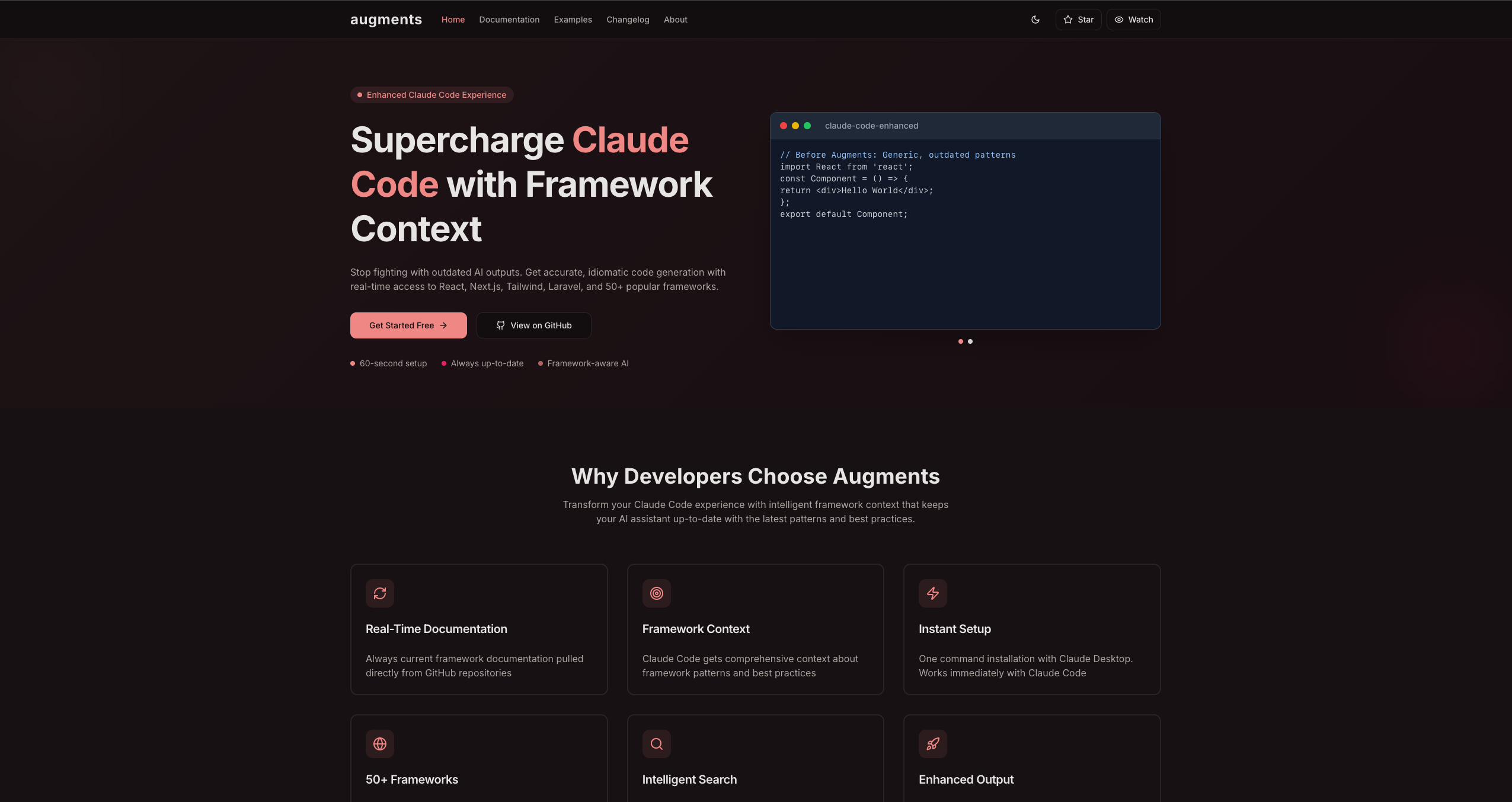Go to the Changelog page
Image resolution: width=1512 pixels, height=802 pixels.
click(x=628, y=20)
